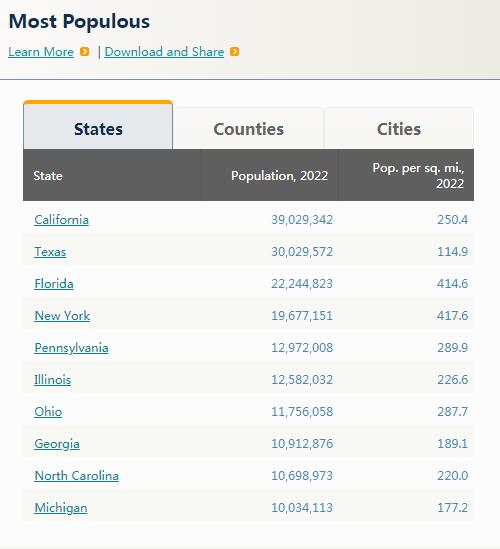
Task: Open the Georgia state link
Action: (57, 444)
